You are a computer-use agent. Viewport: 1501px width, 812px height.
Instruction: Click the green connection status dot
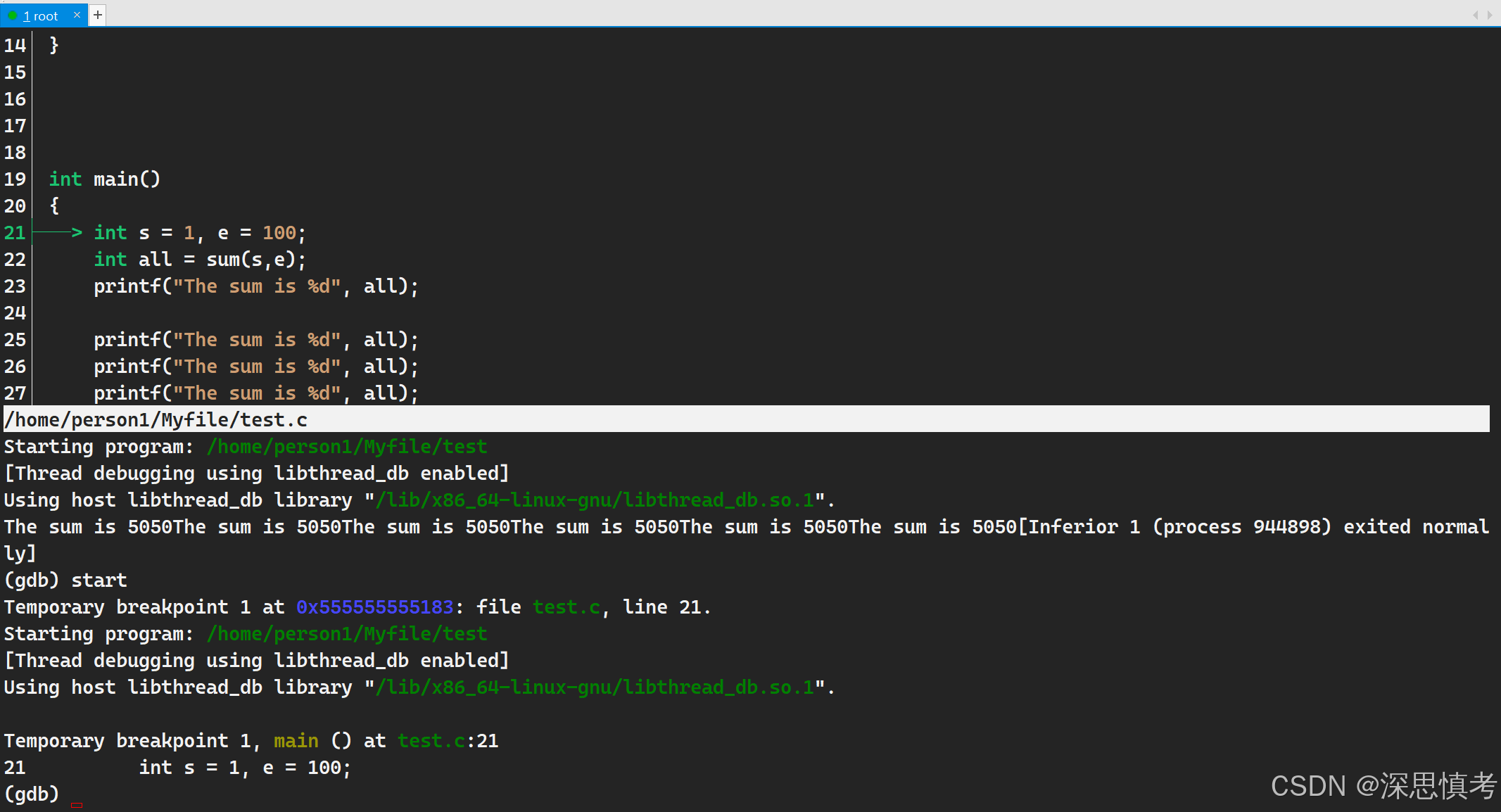[13, 15]
